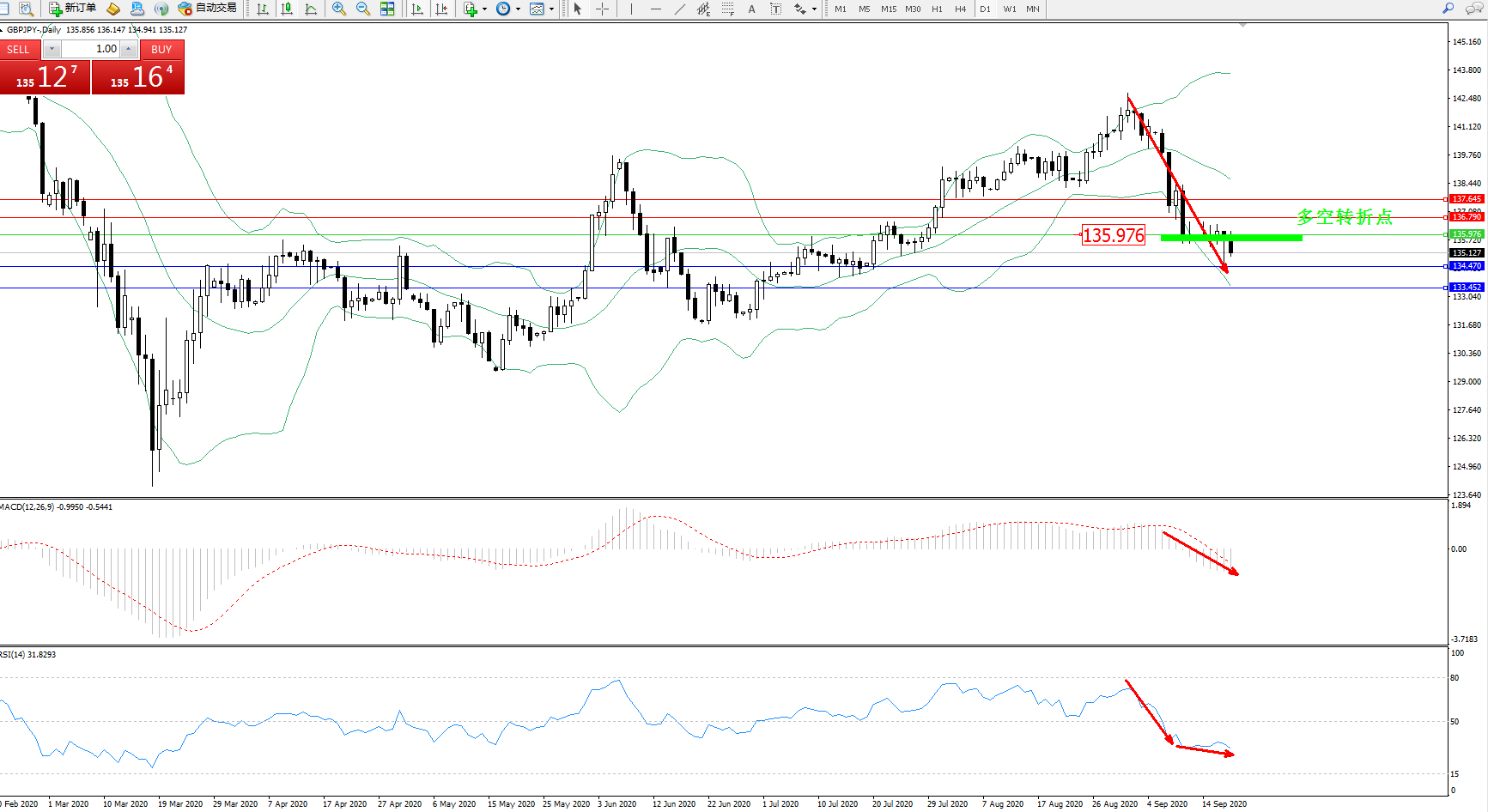Image resolution: width=1488 pixels, height=812 pixels.
Task: Toggle AutoTrading (自动交易) button
Action: 207,9
